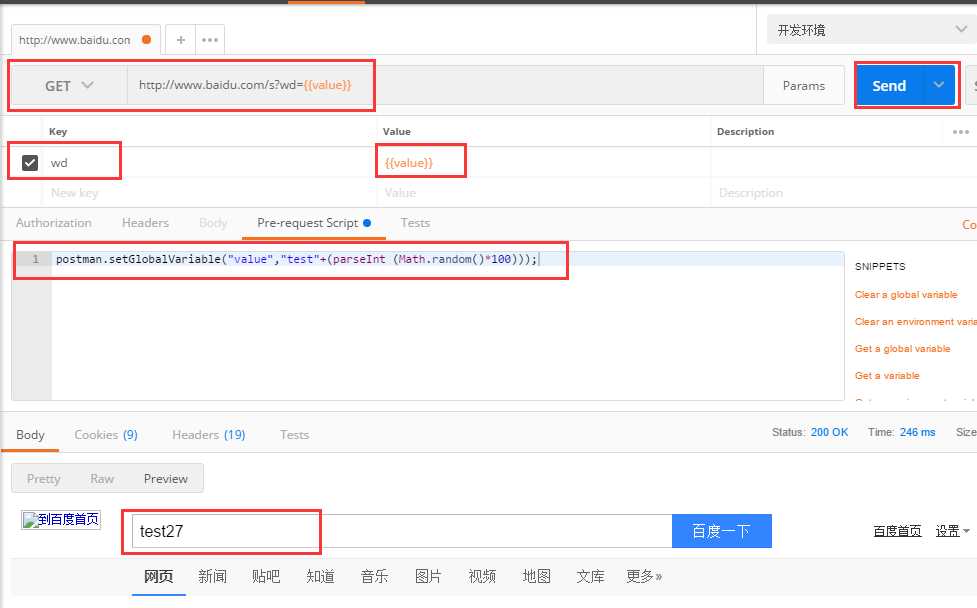Select the http://www.baidu.con request tab
This screenshot has width=977, height=608.
[x=85, y=40]
